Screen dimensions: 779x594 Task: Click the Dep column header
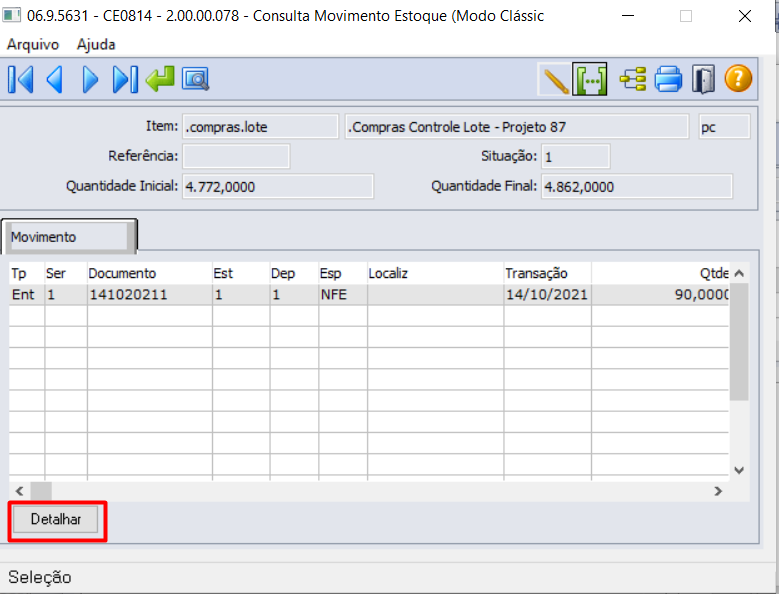294,273
